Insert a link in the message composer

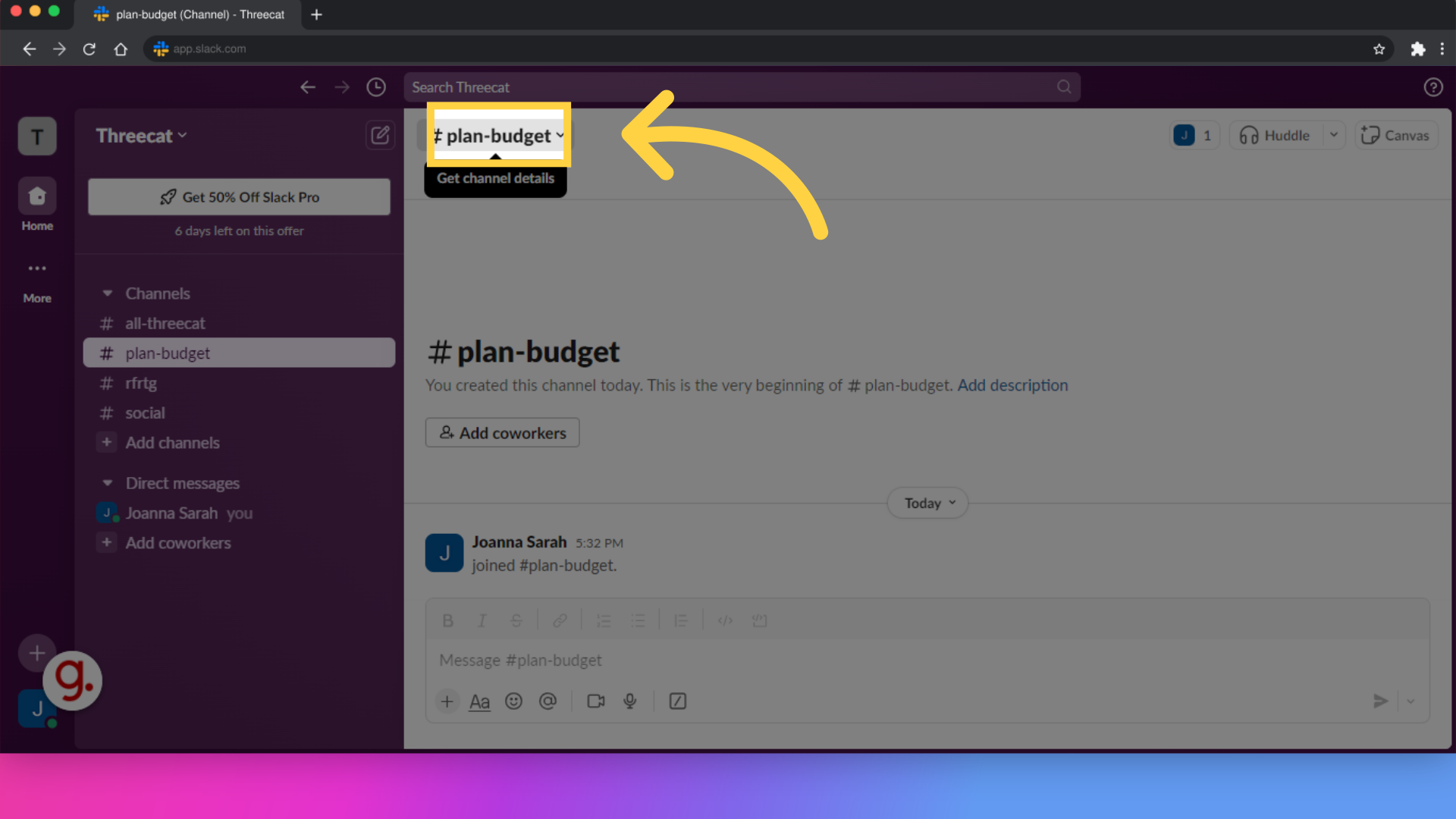point(560,620)
